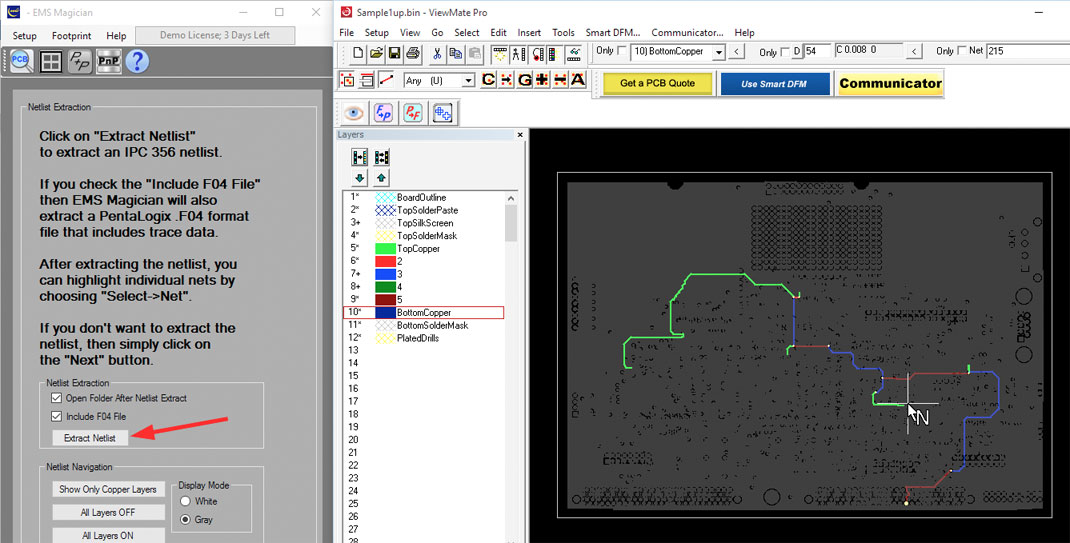
Task: Select the White display mode radio button
Action: [185, 501]
